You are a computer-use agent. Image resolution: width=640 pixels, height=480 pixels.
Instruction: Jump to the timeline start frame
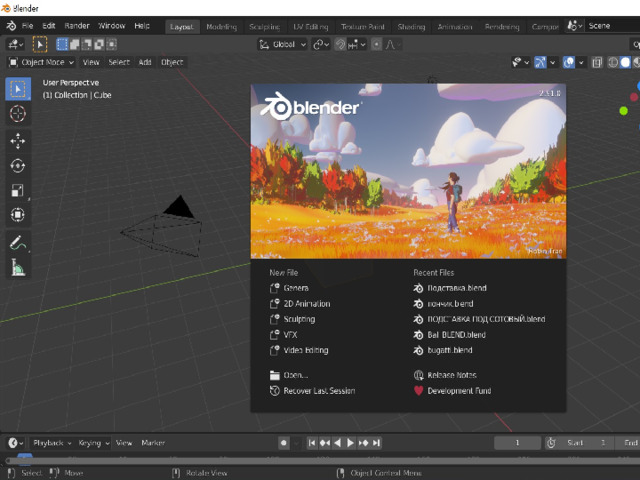click(312, 443)
